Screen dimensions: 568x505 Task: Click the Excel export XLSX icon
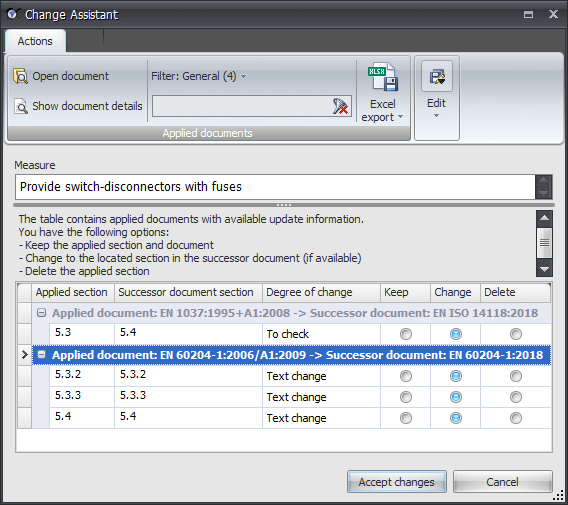383,77
